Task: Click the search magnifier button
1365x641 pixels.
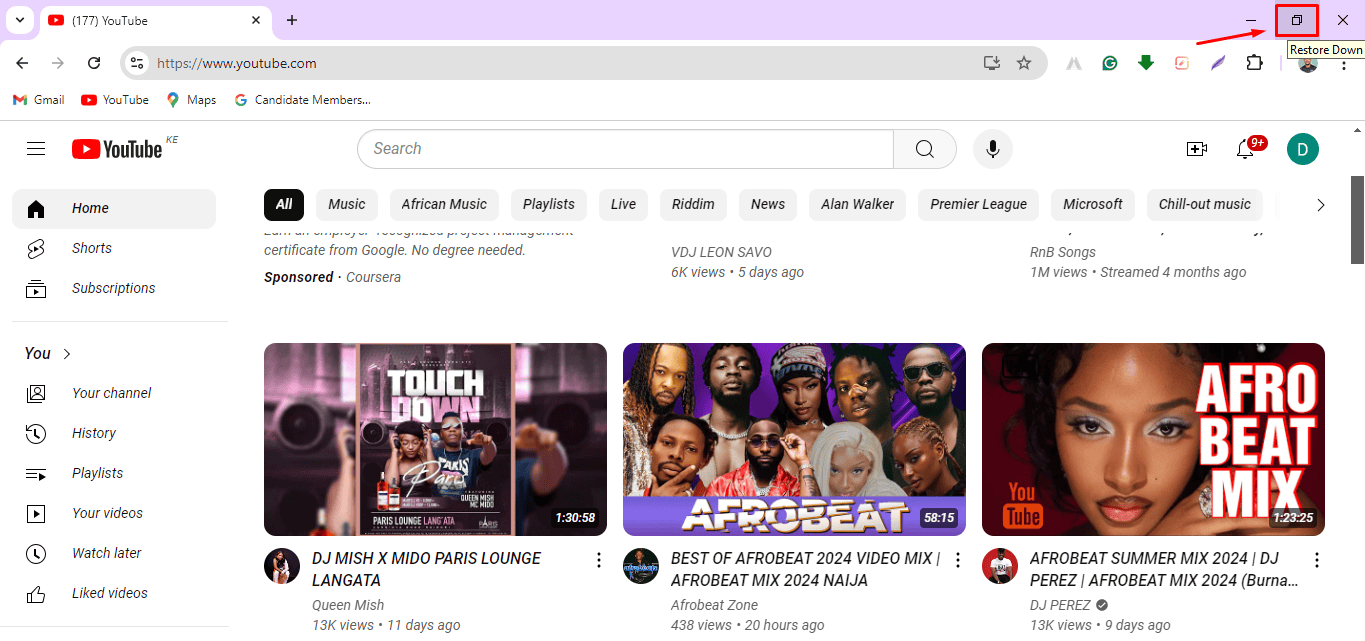Action: [x=925, y=149]
